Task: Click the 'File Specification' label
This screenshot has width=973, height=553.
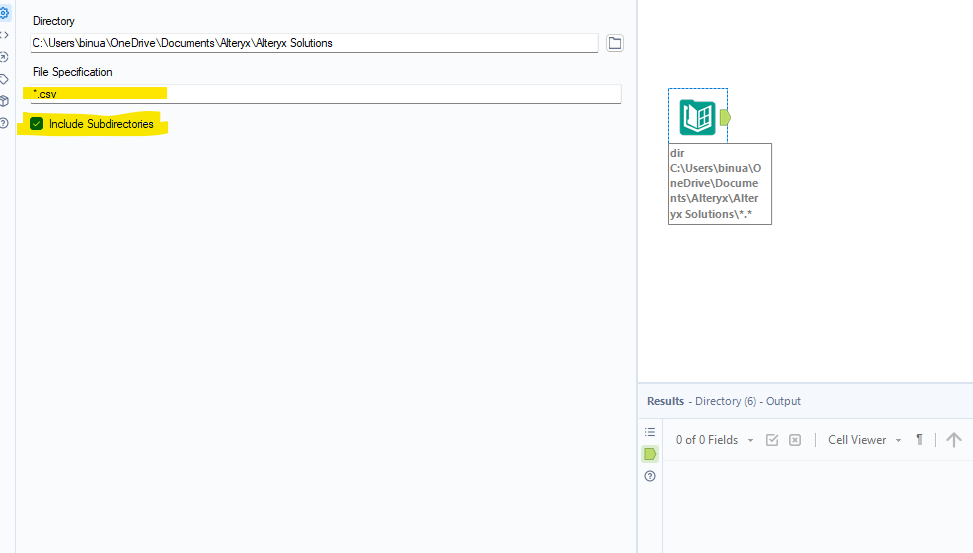Action: (x=73, y=72)
